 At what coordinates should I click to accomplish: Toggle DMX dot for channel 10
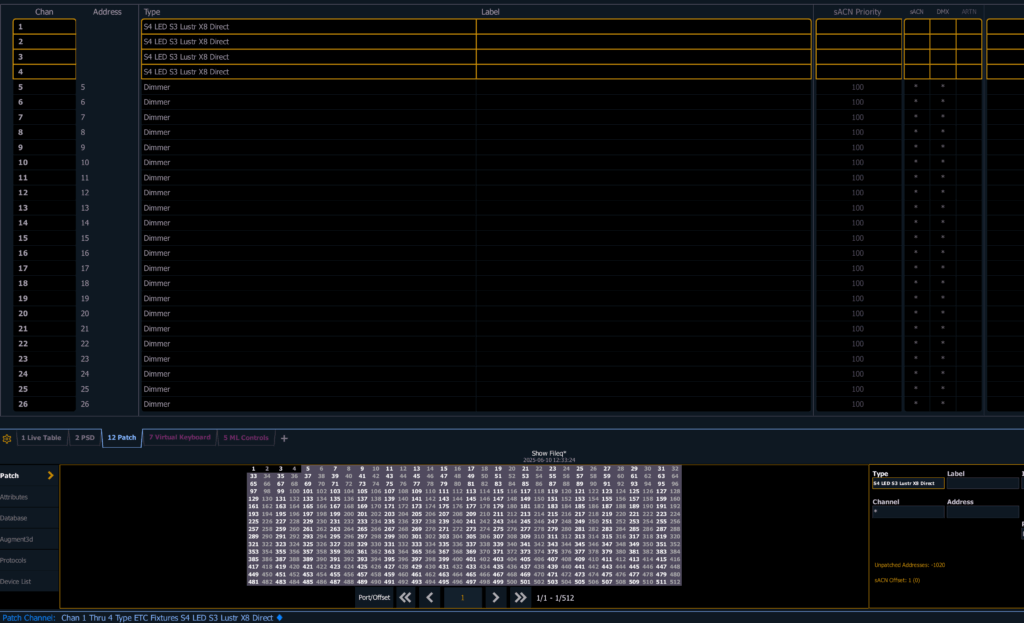click(942, 162)
